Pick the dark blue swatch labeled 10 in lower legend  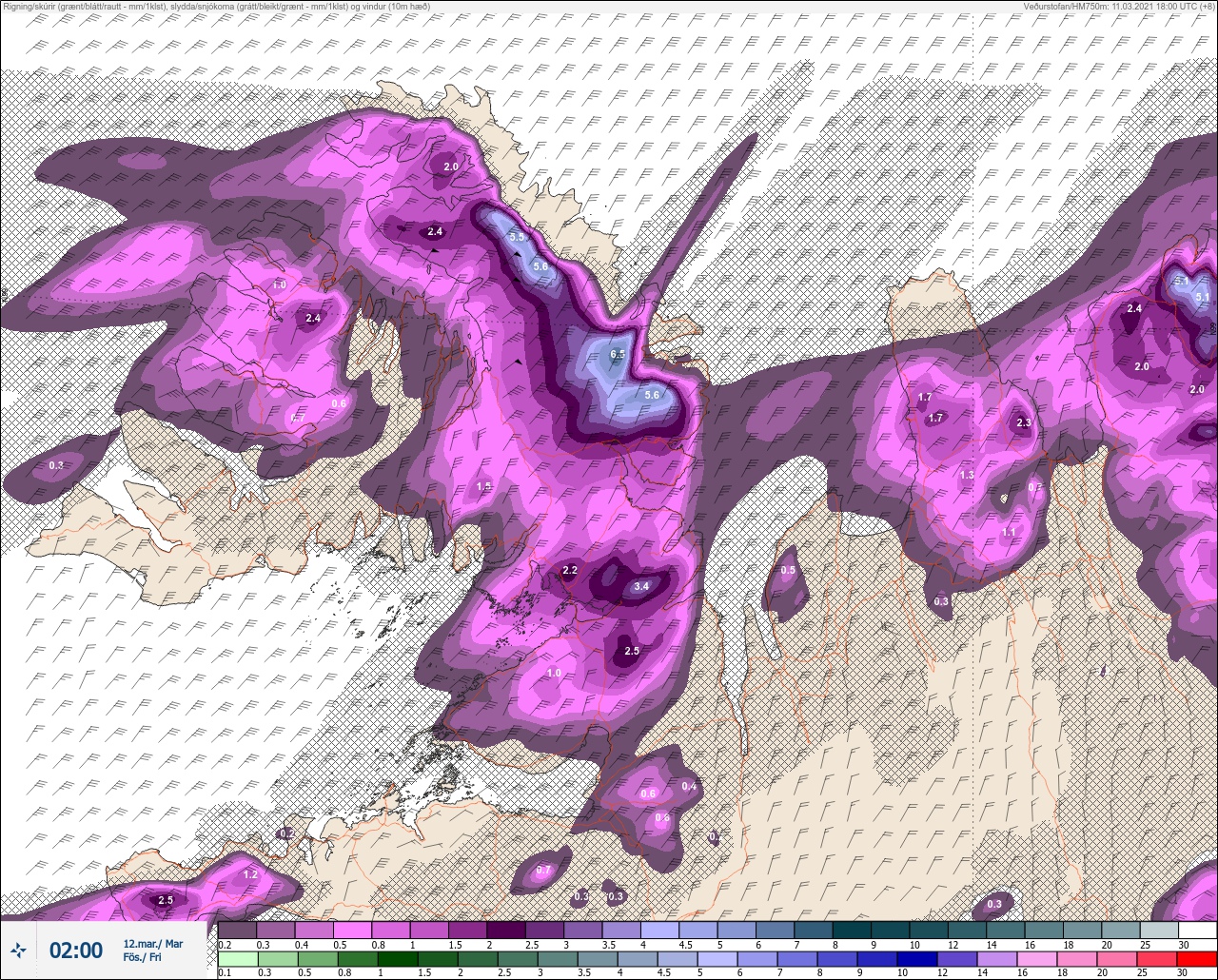pyautogui.click(x=919, y=957)
